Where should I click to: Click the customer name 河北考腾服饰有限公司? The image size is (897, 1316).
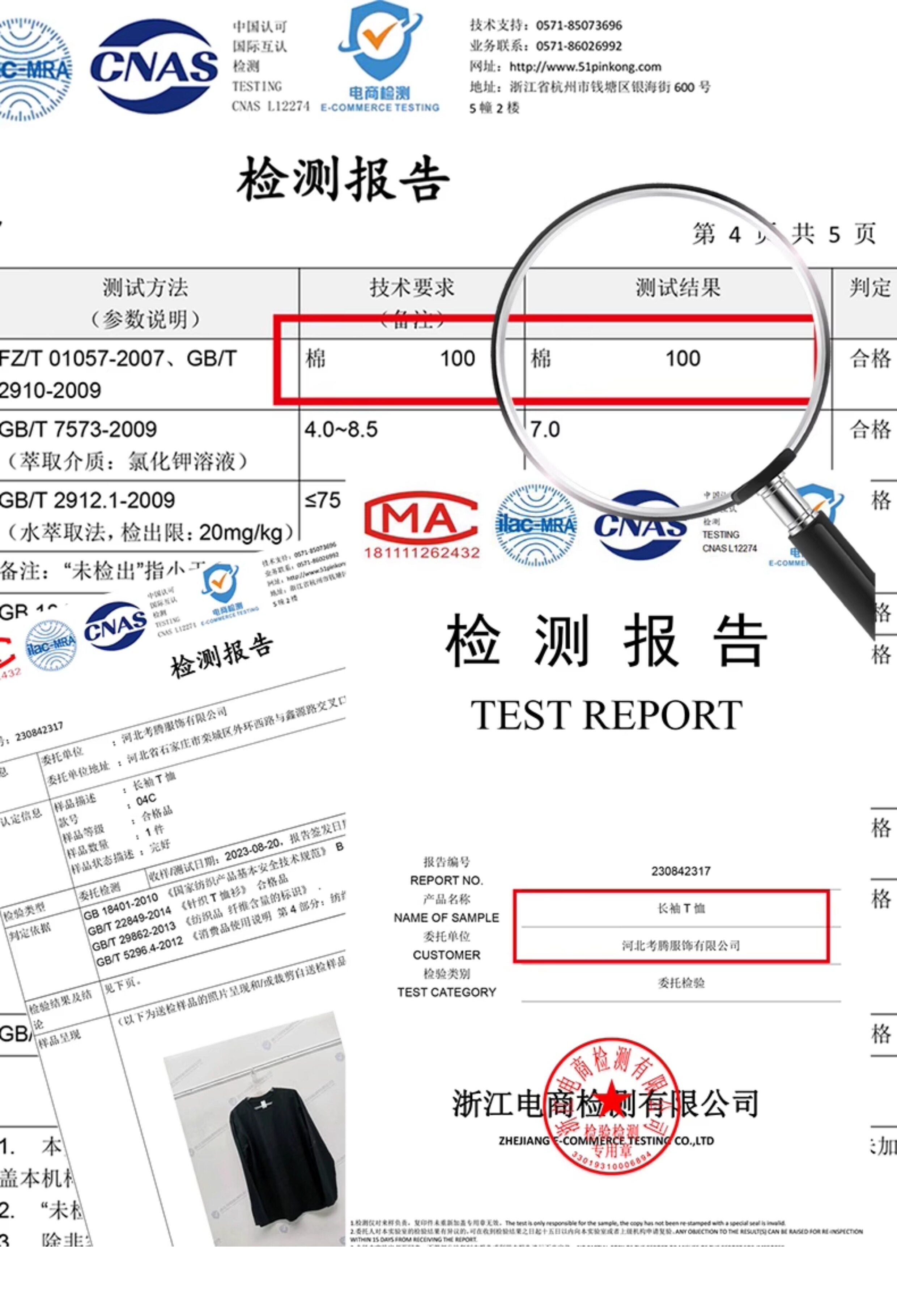click(x=681, y=945)
